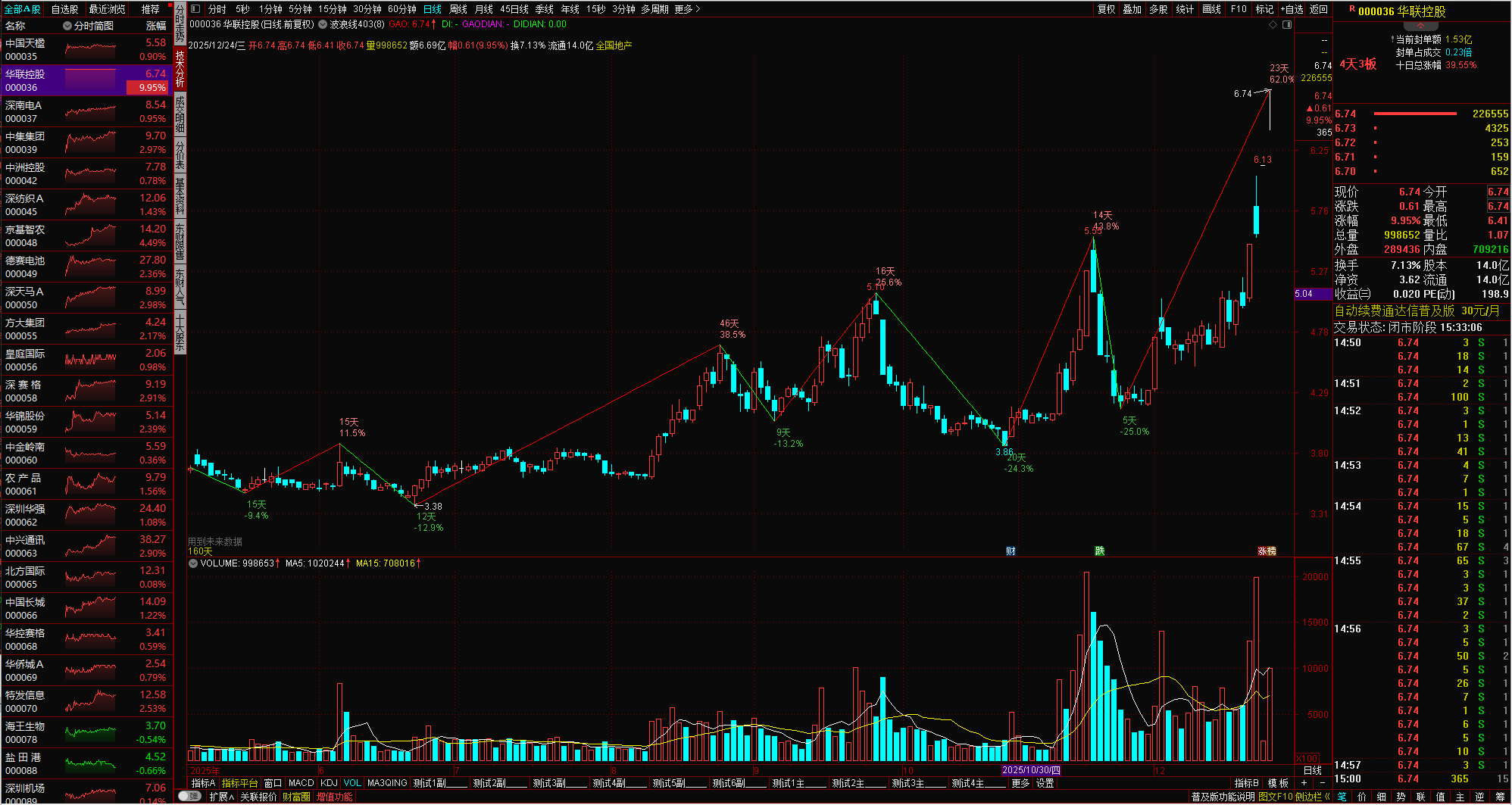Open the indicator dropdown beside 波浪线403(8)
The width and height of the screenshot is (1512, 805).
pyautogui.click(x=323, y=24)
